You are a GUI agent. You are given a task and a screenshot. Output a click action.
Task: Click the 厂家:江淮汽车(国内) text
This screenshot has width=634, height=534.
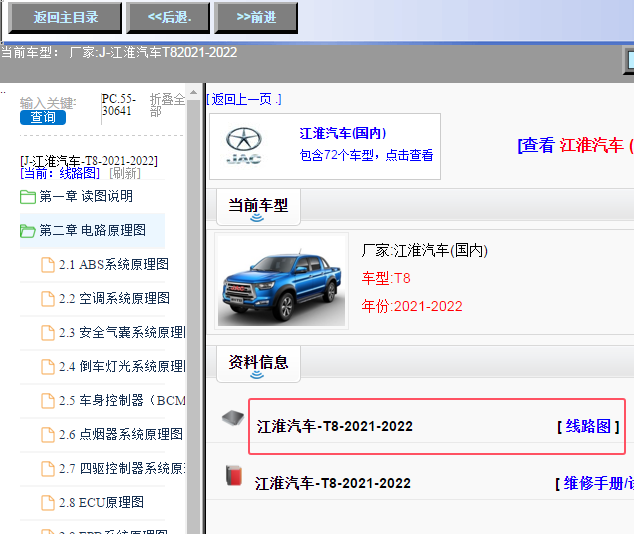(425, 251)
